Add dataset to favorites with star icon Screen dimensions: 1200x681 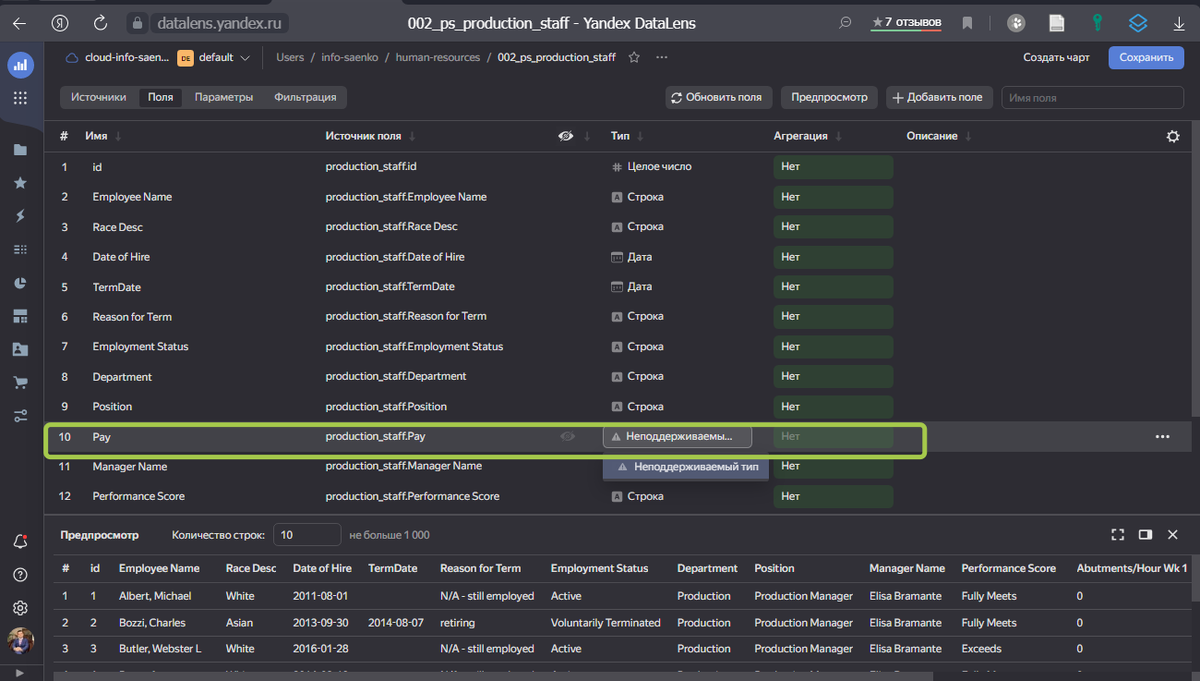(634, 58)
